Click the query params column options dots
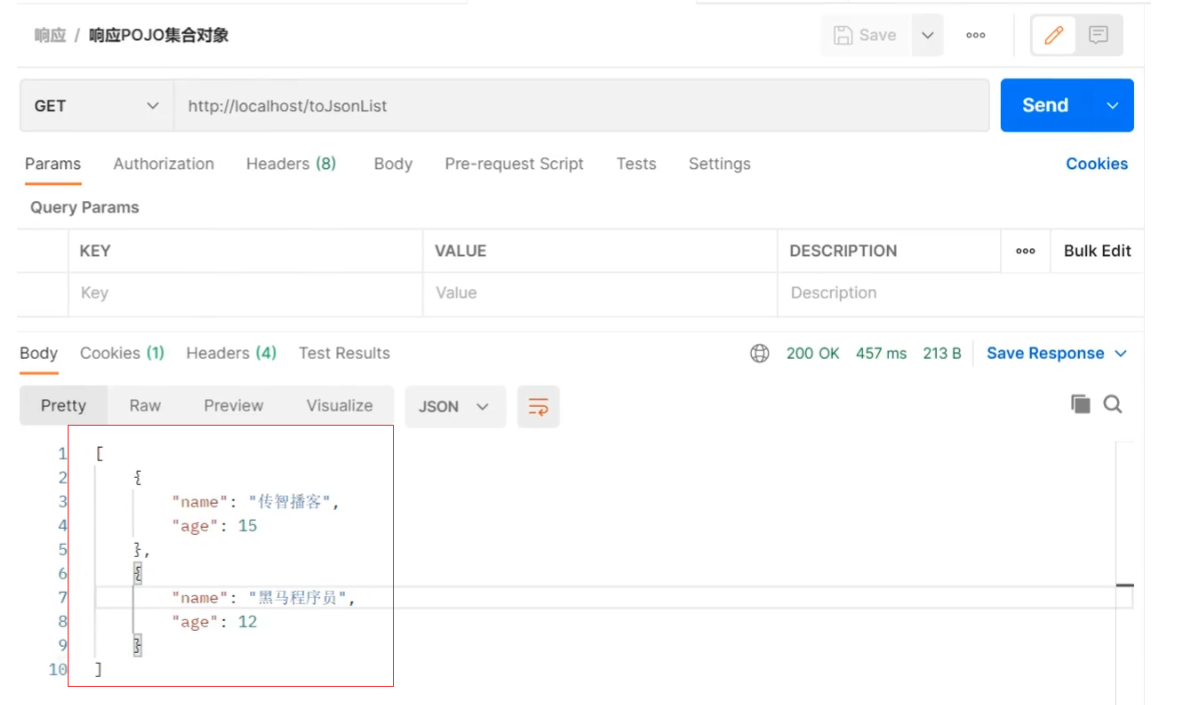1185x705 pixels. 1026,251
